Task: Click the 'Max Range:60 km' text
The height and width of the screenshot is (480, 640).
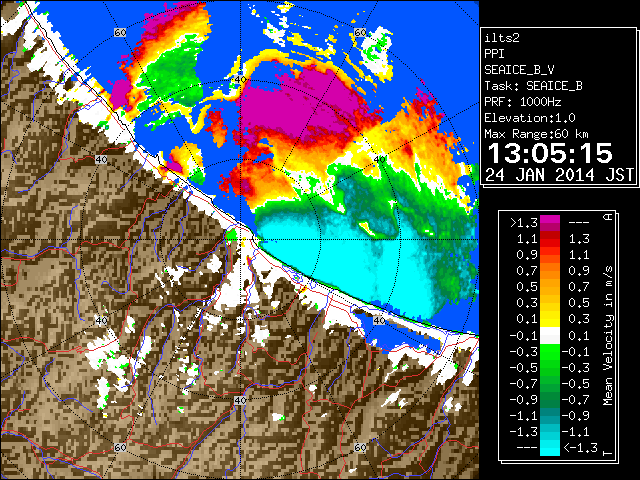Action: 536,134
